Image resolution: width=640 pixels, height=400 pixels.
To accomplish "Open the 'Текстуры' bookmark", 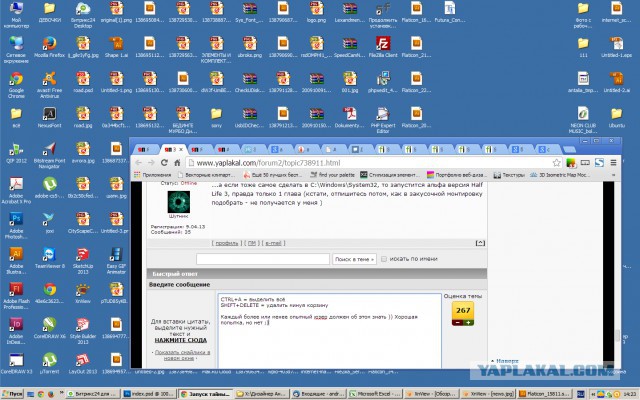I will [x=509, y=175].
